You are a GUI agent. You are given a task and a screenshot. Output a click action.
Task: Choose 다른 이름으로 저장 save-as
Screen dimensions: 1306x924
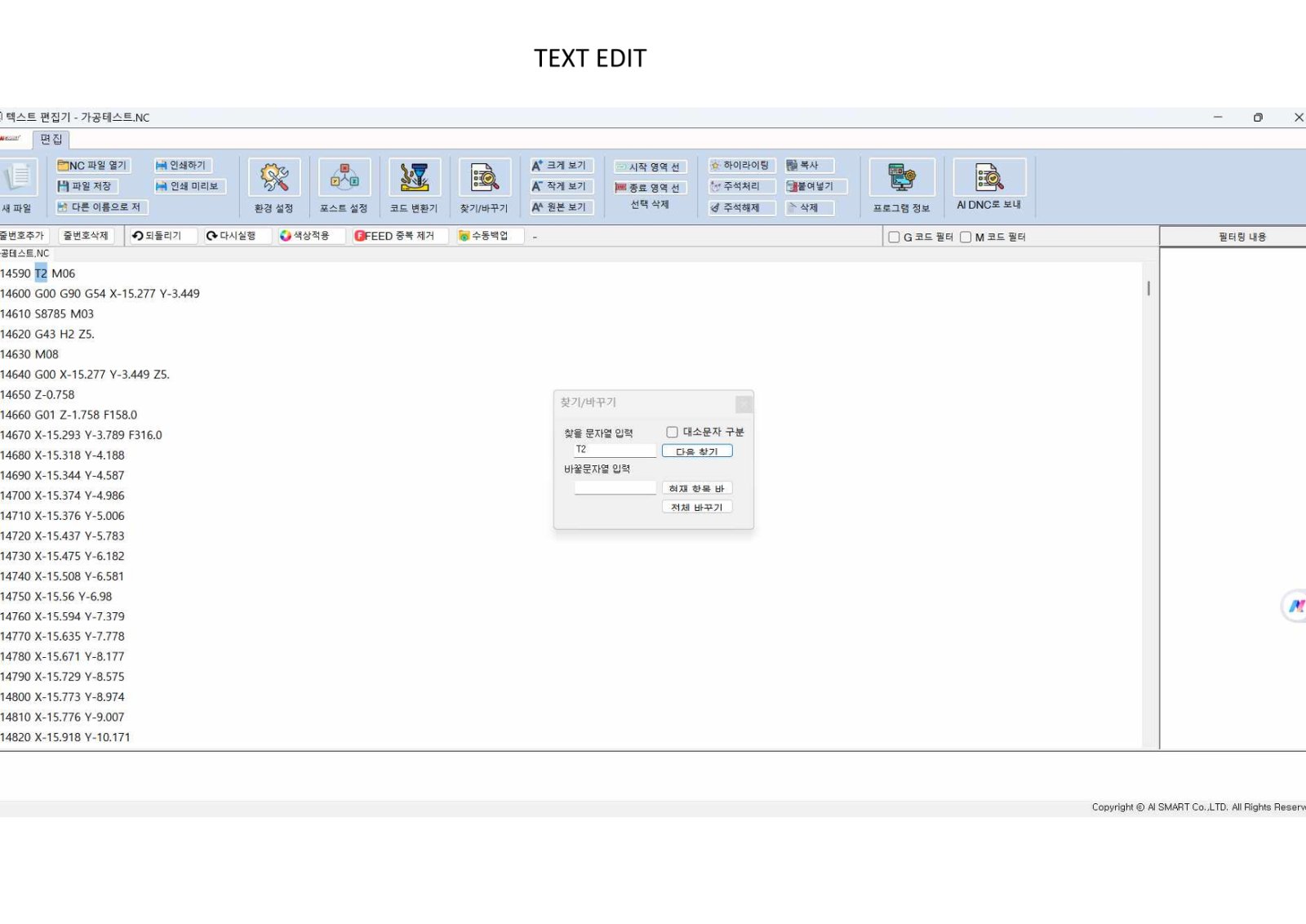click(100, 207)
